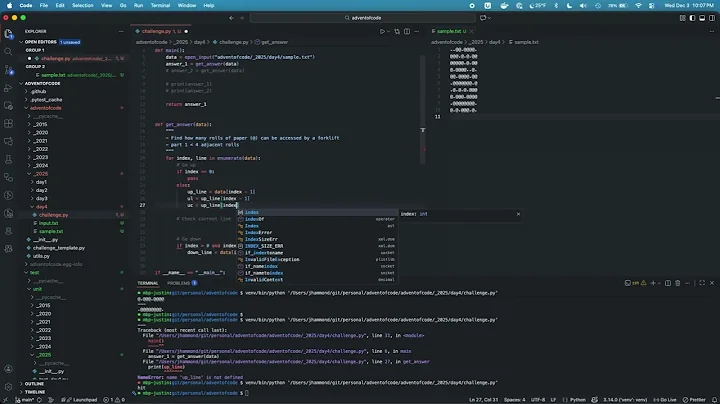
Task: Open the Manage gear in the activity bar
Action: 8,387
